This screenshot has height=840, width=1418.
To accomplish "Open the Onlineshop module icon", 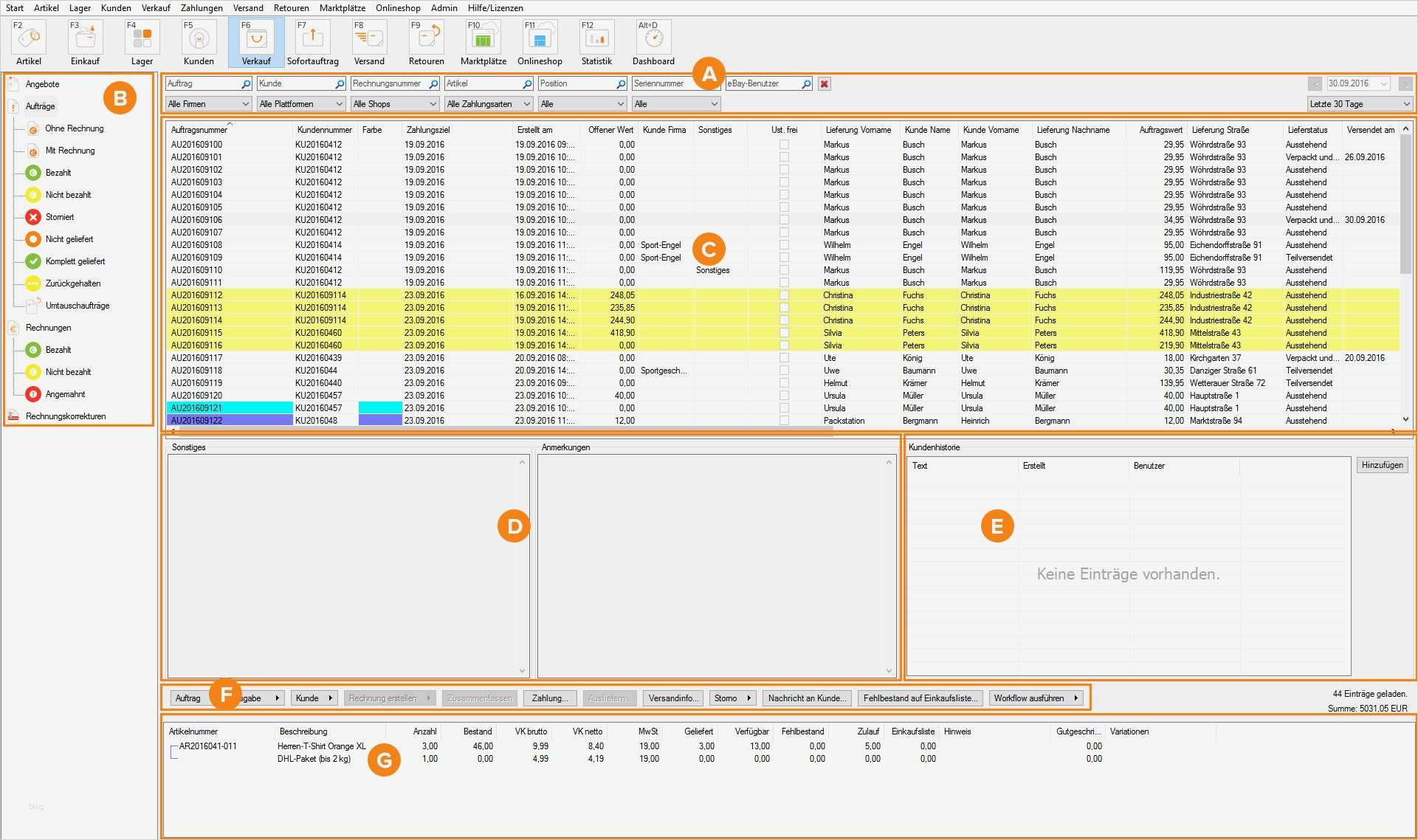I will click(540, 41).
